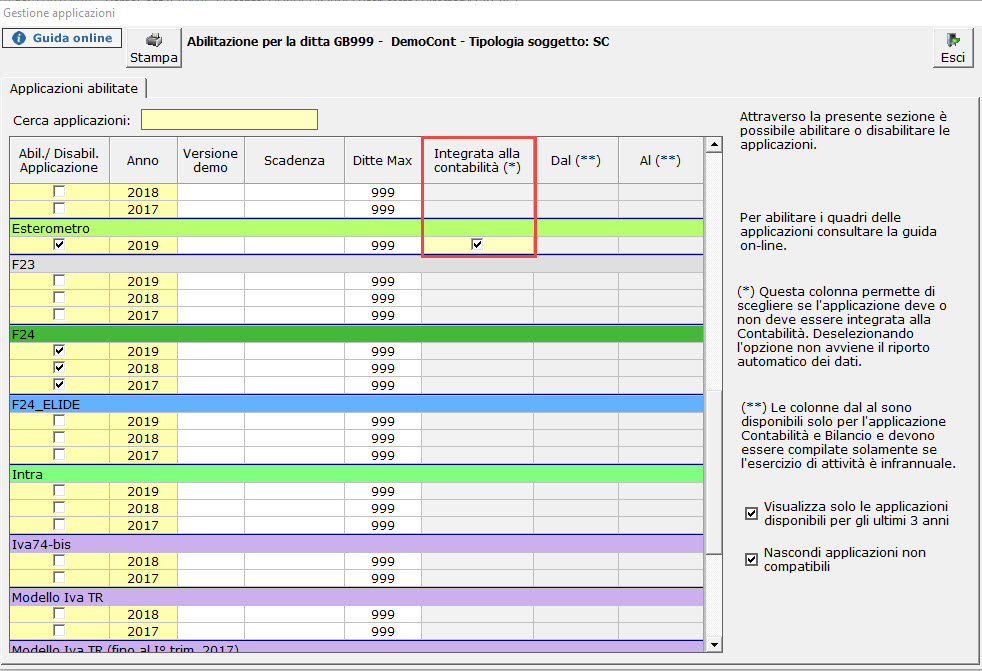Enable the F24_ELIDE 2019 checkbox

59,421
